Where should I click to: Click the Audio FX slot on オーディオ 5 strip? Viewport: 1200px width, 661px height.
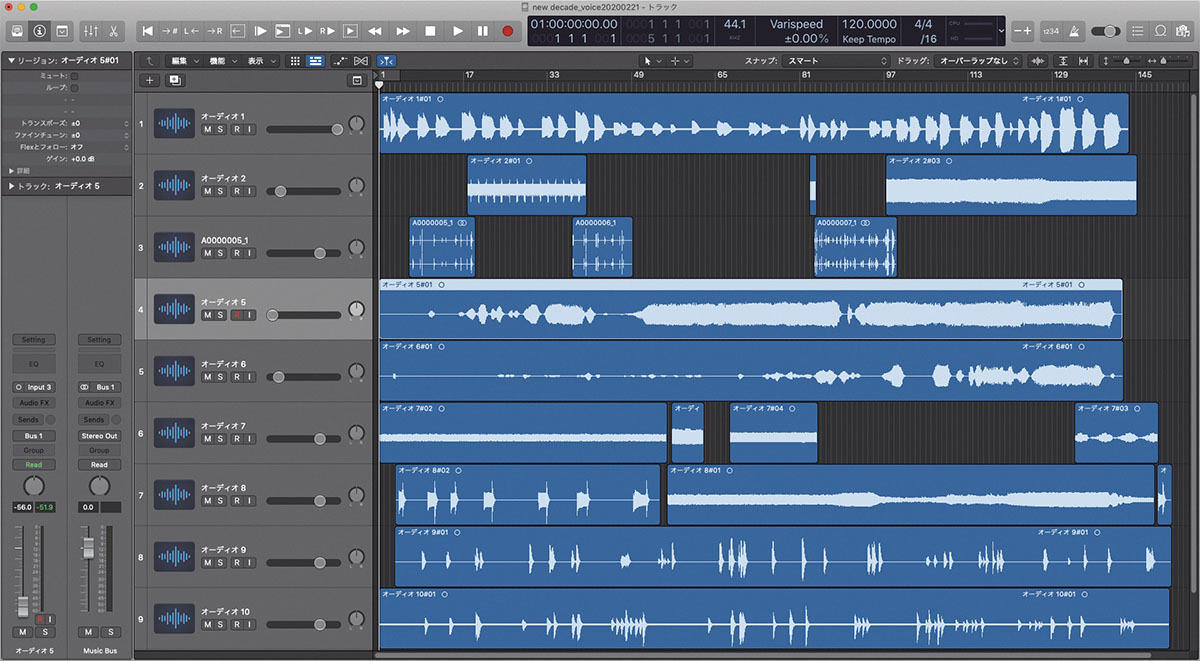click(33, 403)
